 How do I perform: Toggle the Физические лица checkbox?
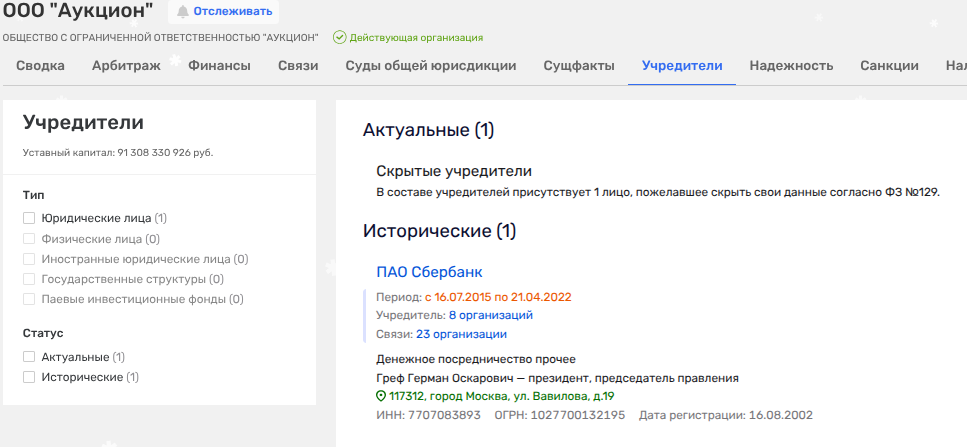[29, 239]
